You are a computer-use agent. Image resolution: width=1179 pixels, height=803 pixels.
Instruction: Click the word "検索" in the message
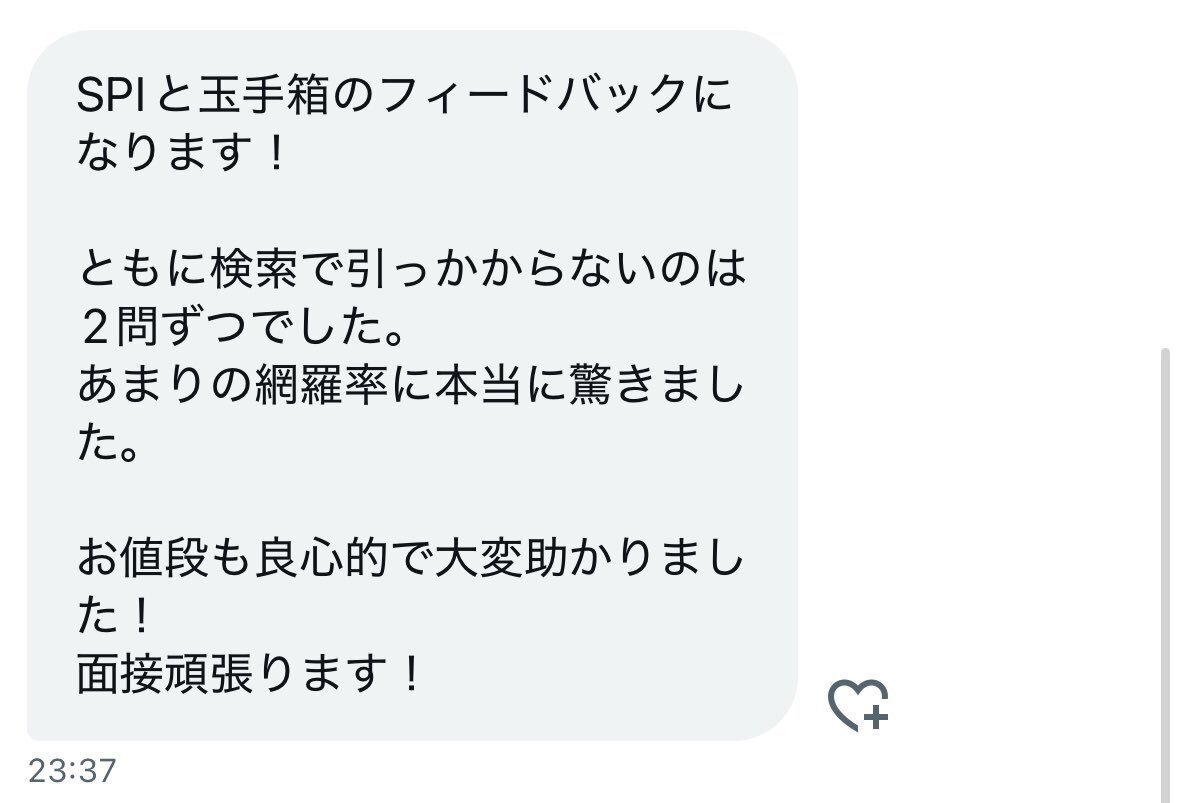pos(254,268)
